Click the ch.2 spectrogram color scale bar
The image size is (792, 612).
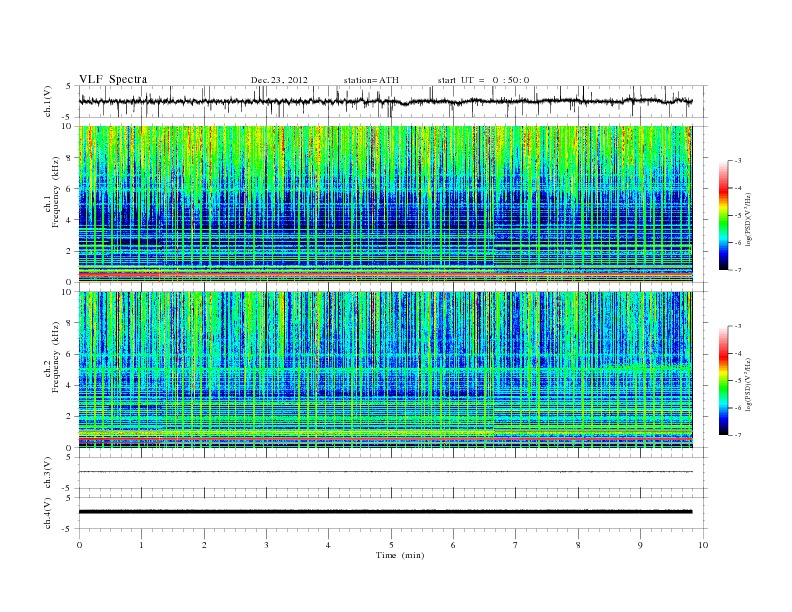[723, 381]
